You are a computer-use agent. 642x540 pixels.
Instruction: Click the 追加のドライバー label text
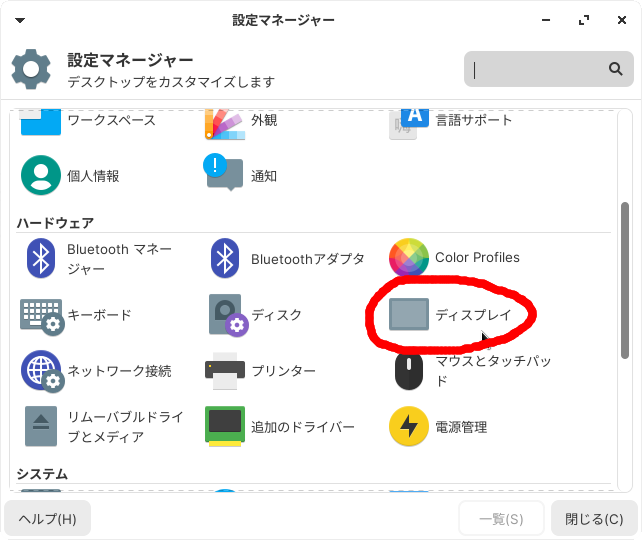[x=303, y=427]
